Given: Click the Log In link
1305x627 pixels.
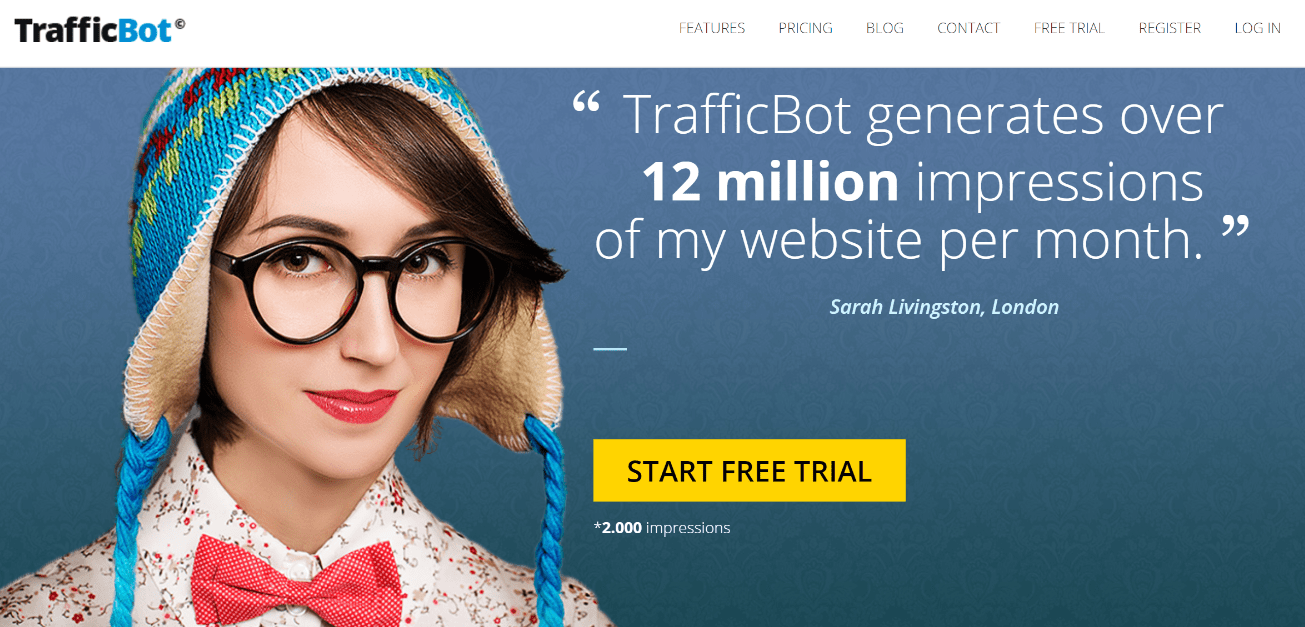Looking at the screenshot, I should pyautogui.click(x=1258, y=28).
